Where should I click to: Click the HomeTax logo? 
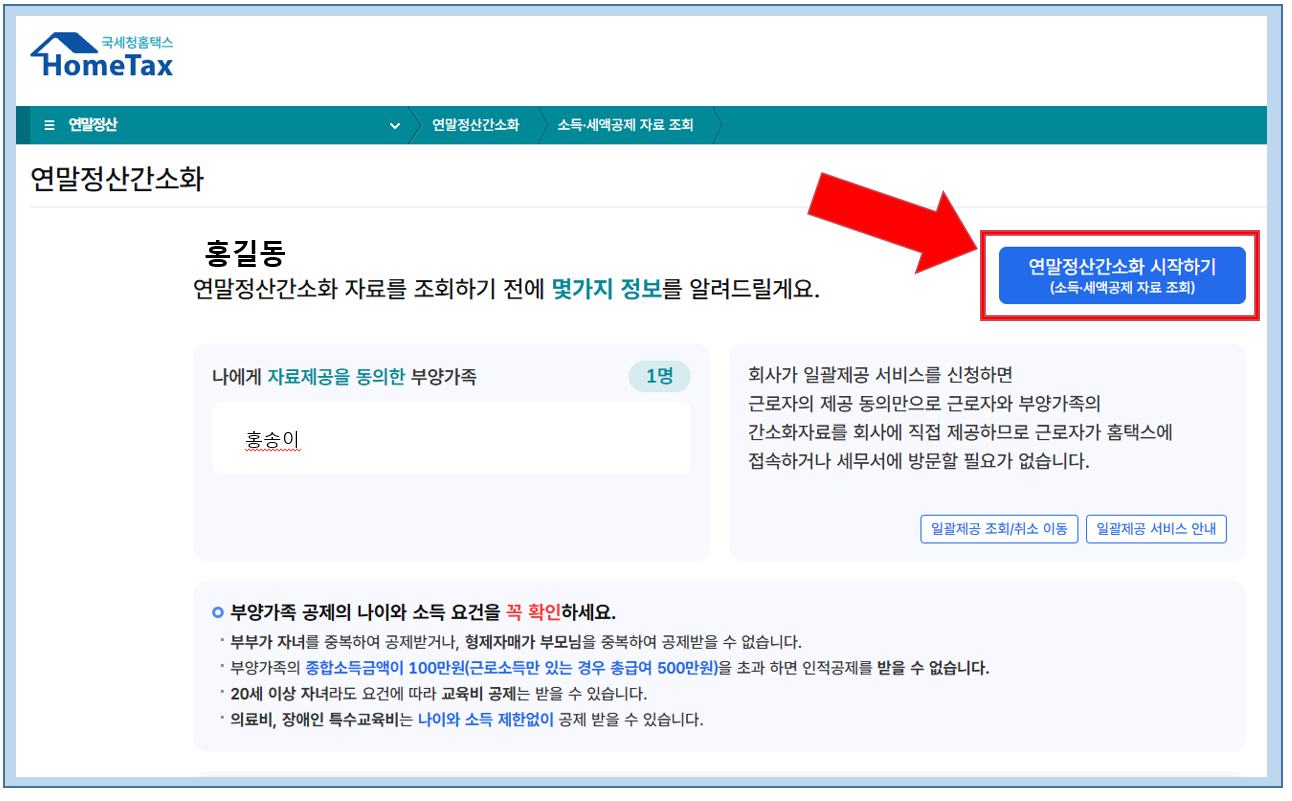pyautogui.click(x=102, y=56)
